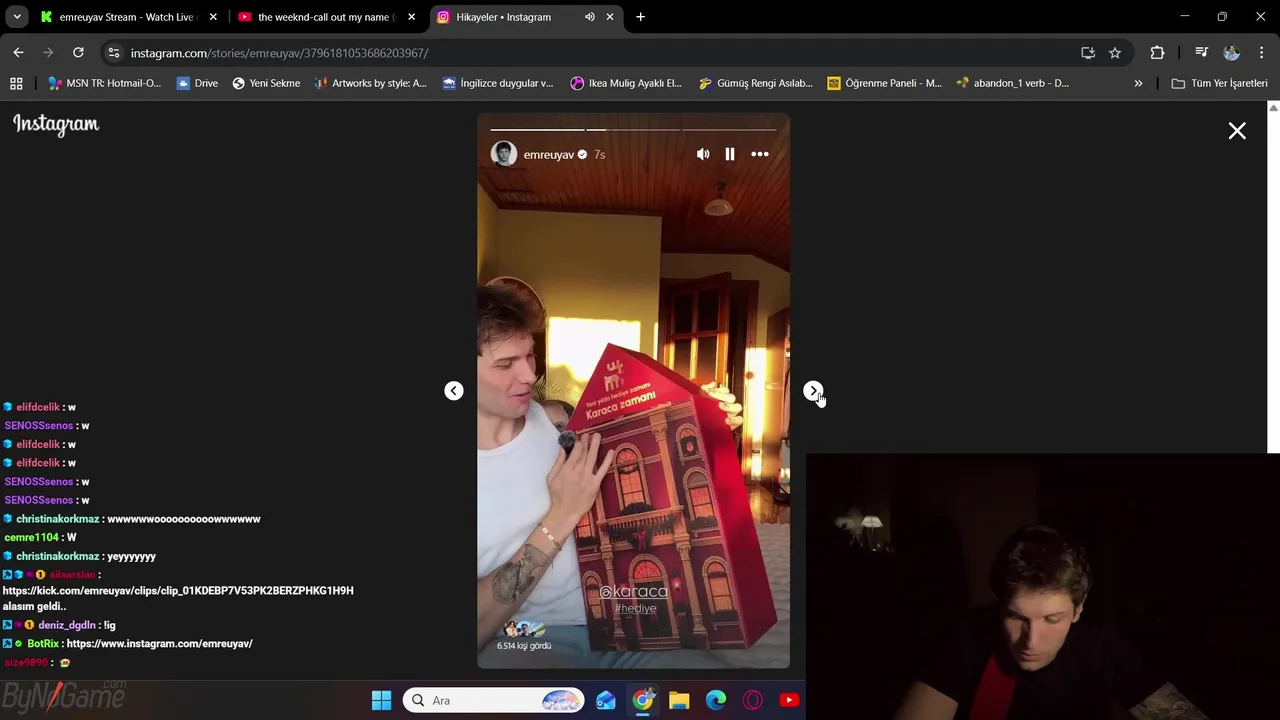Open Opera GX from taskbar
This screenshot has height=720, width=1280.
(753, 700)
